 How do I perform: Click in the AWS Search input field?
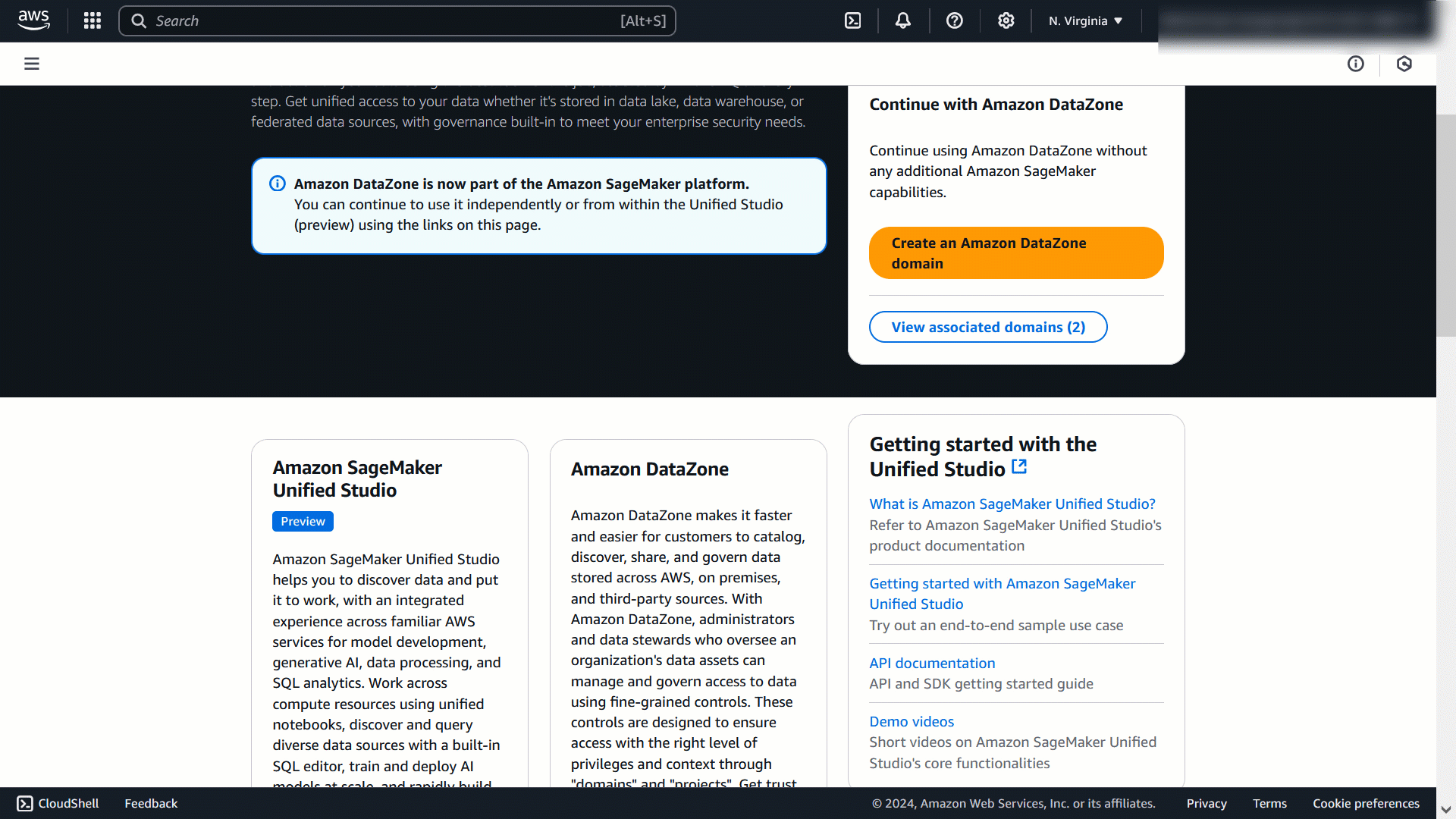coord(387,20)
